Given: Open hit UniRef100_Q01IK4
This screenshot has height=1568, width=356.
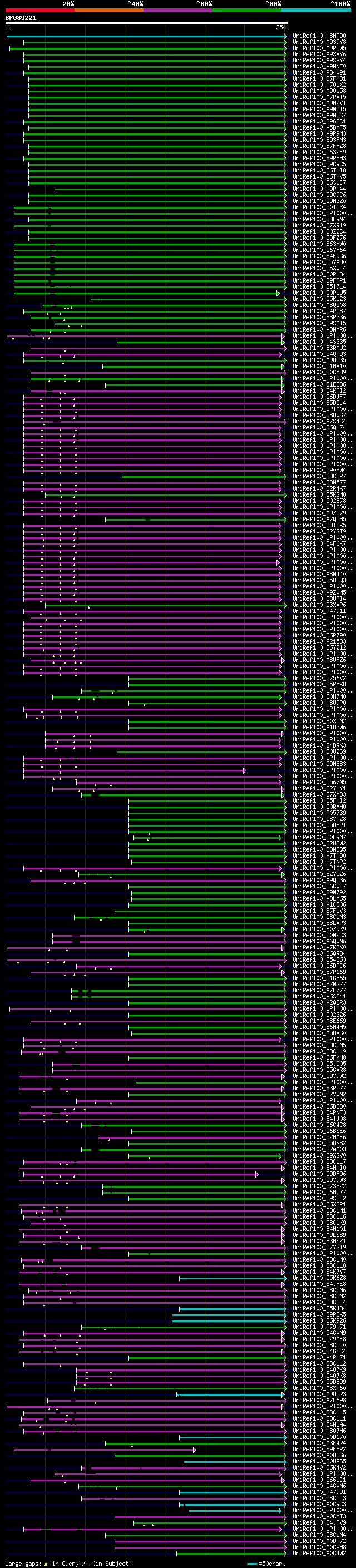Looking at the screenshot, I should pyautogui.click(x=319, y=207).
